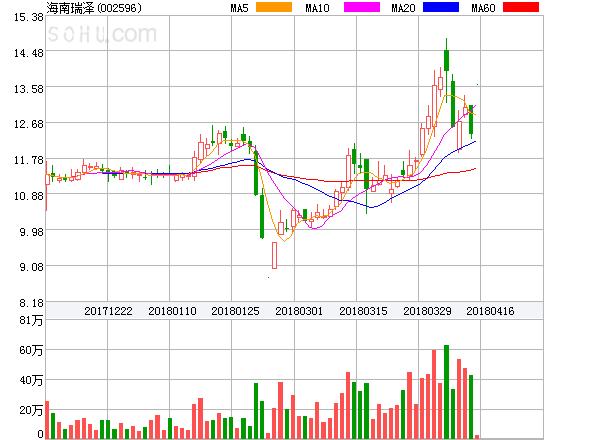Click the 9.98 price axis label
The image size is (600, 440).
pyautogui.click(x=31, y=231)
